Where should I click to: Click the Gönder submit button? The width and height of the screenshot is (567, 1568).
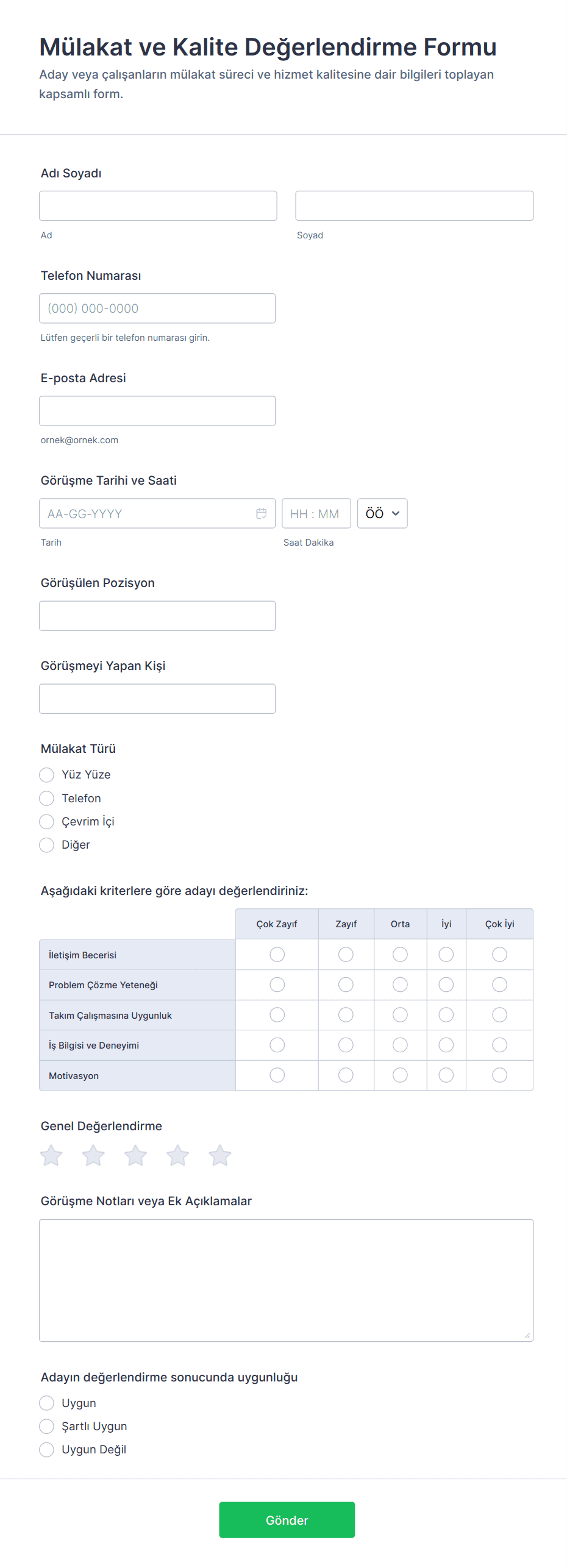[x=287, y=1520]
